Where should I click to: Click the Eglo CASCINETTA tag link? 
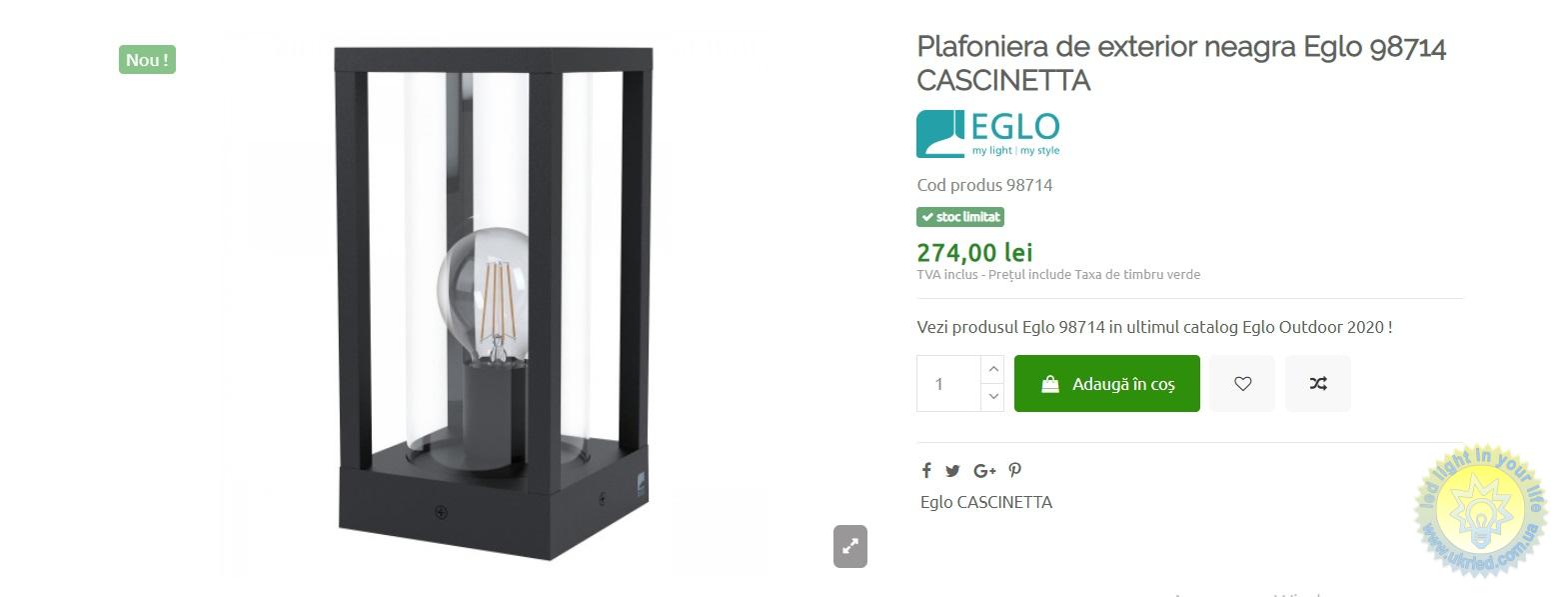click(x=986, y=502)
